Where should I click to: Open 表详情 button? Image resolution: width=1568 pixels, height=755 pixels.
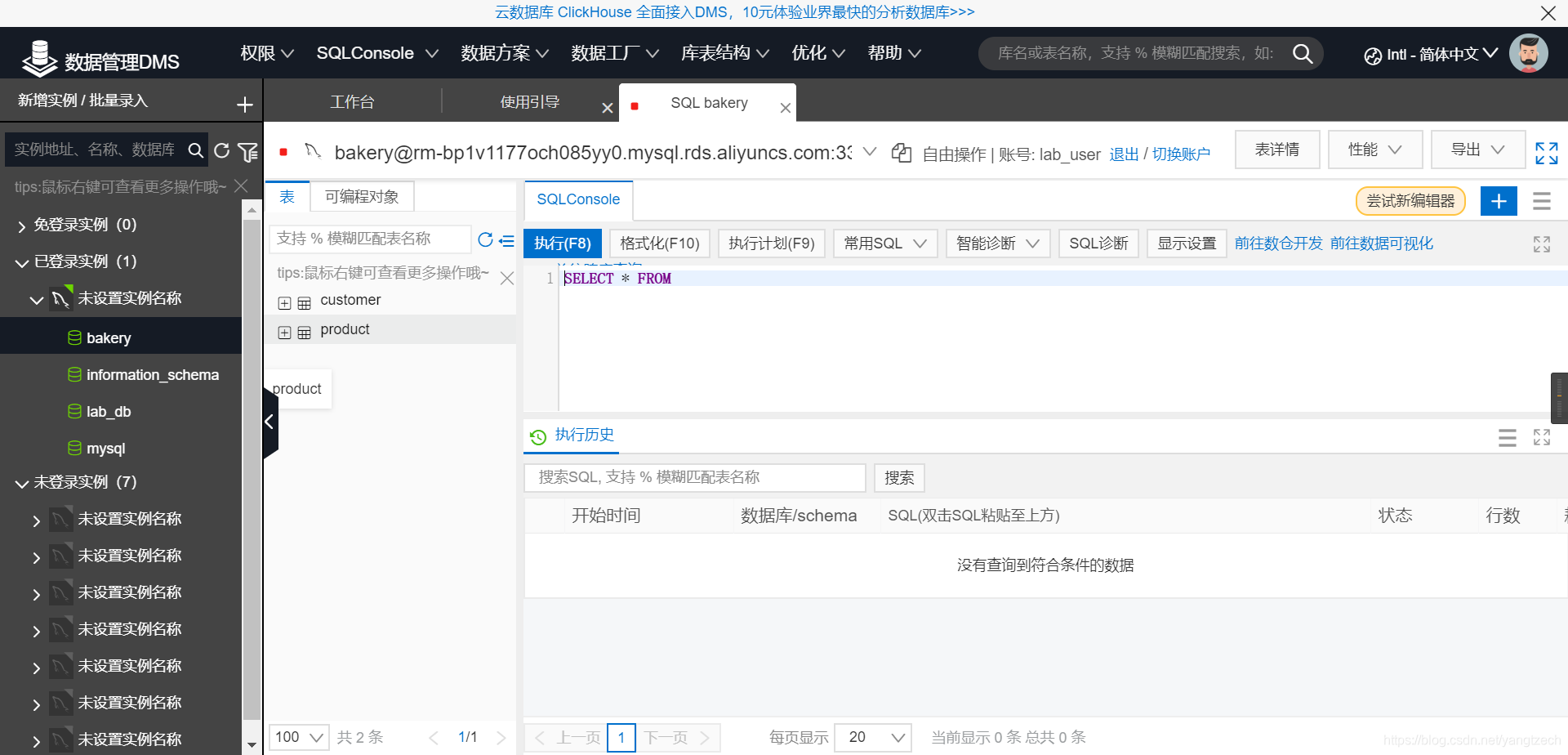click(x=1277, y=150)
